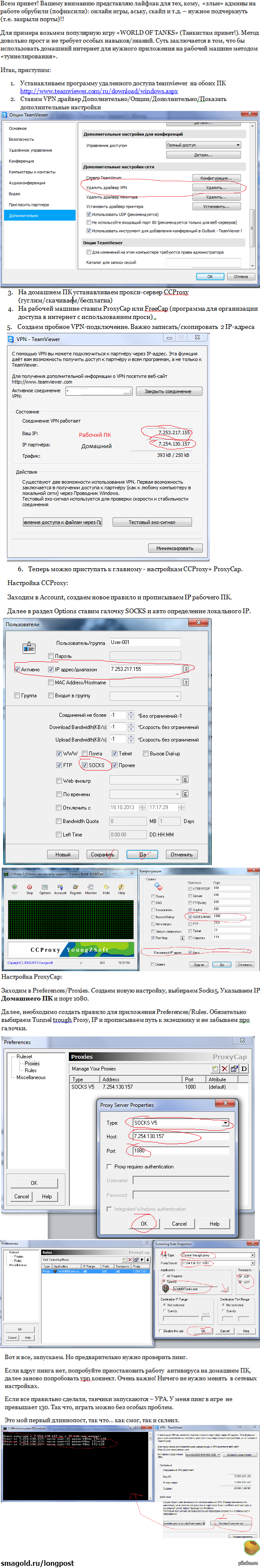Image resolution: width=260 pixels, height=1568 pixels.
Task: Click the Host field with 7.254.130.157
Action: pyautogui.click(x=180, y=1136)
